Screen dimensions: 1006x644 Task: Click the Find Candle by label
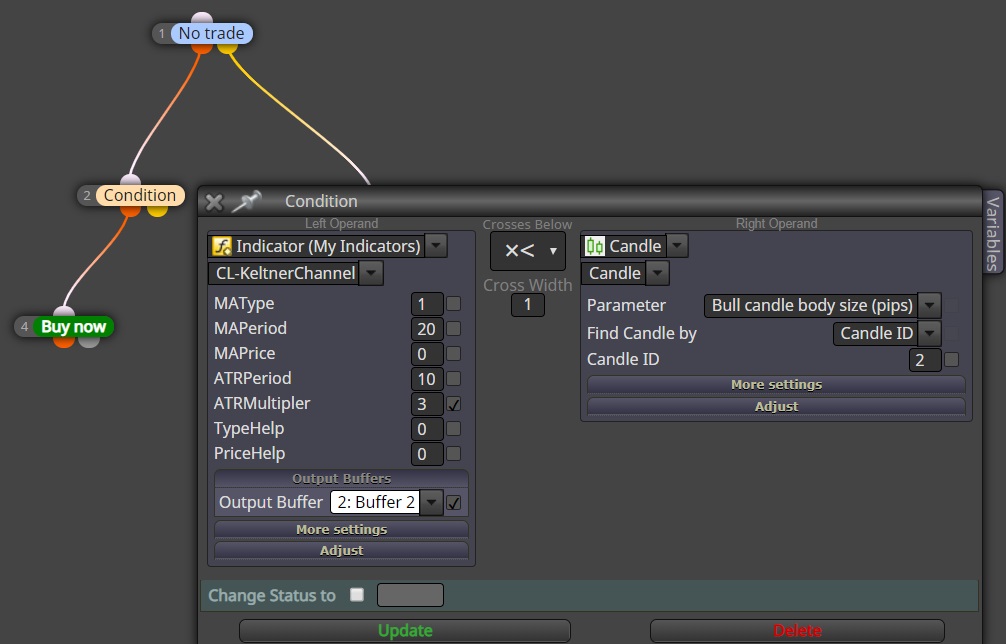pyautogui.click(x=642, y=334)
